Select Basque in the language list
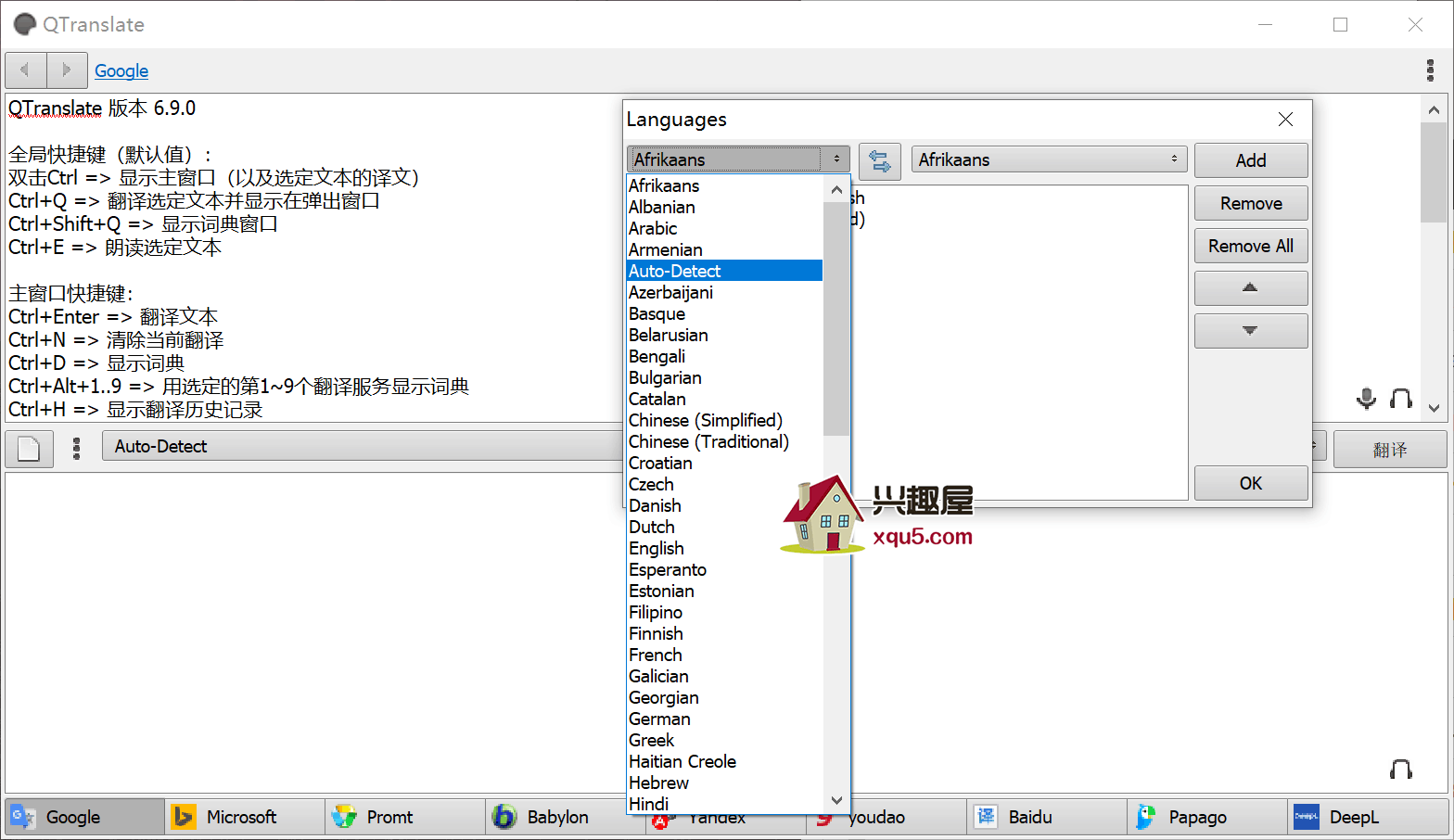This screenshot has height=840, width=1454. 725,313
